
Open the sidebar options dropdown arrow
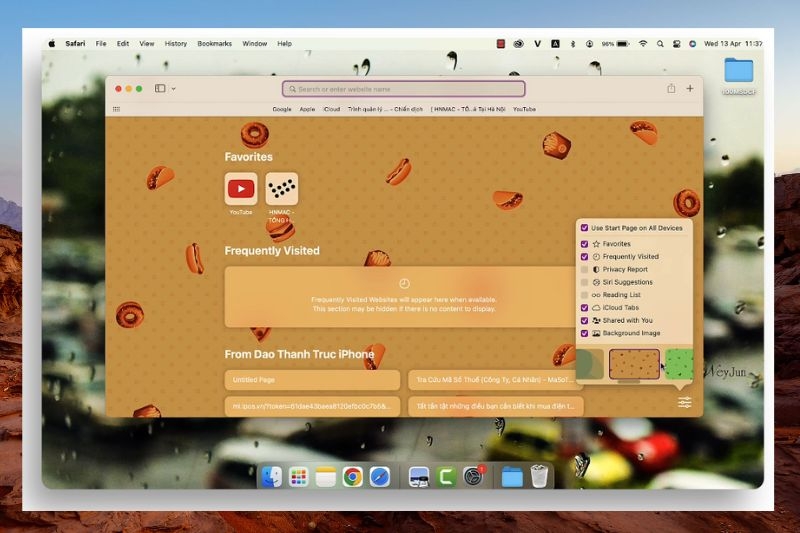tap(173, 89)
